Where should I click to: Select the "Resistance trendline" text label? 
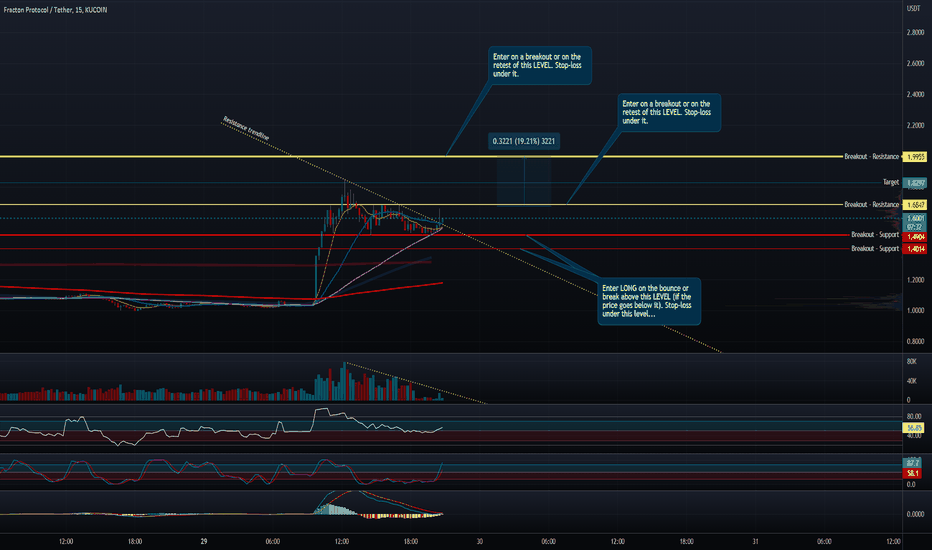(x=246, y=128)
